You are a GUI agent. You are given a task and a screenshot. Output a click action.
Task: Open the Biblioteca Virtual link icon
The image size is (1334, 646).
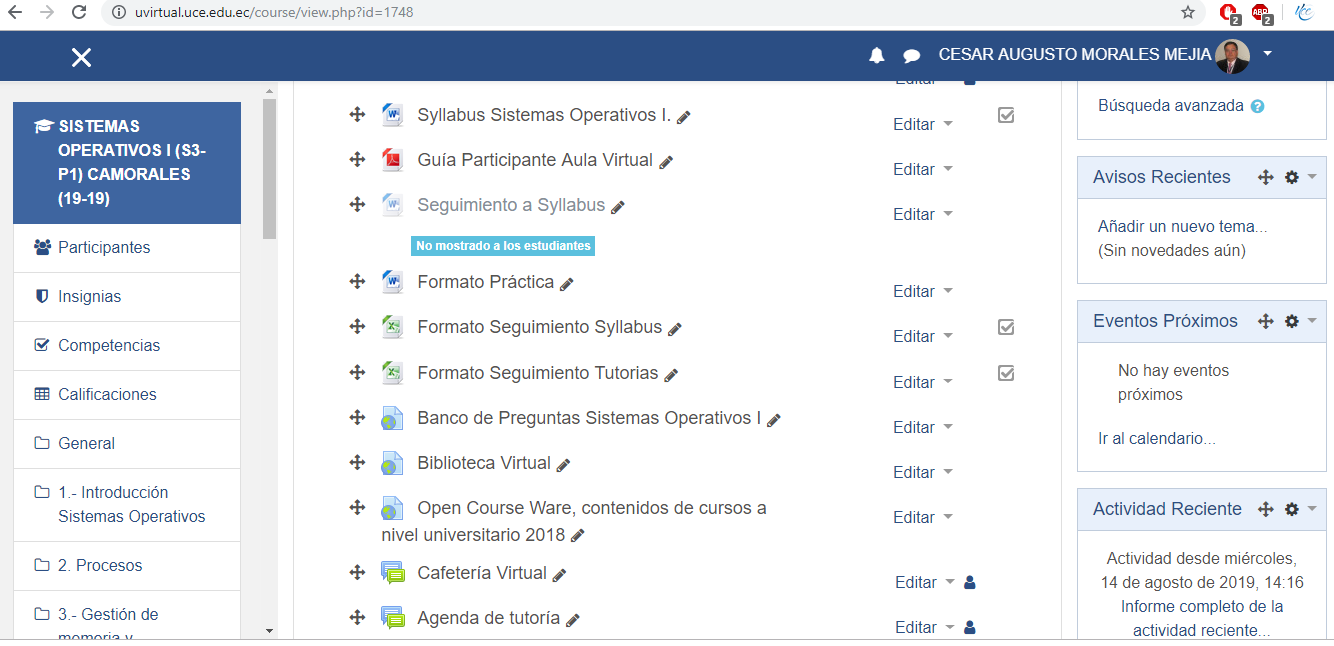click(392, 462)
